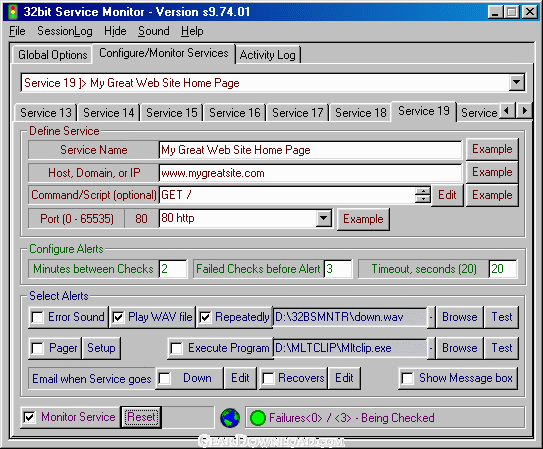Enable the Error Sound checkbox
The width and height of the screenshot is (543, 449).
coord(37,317)
